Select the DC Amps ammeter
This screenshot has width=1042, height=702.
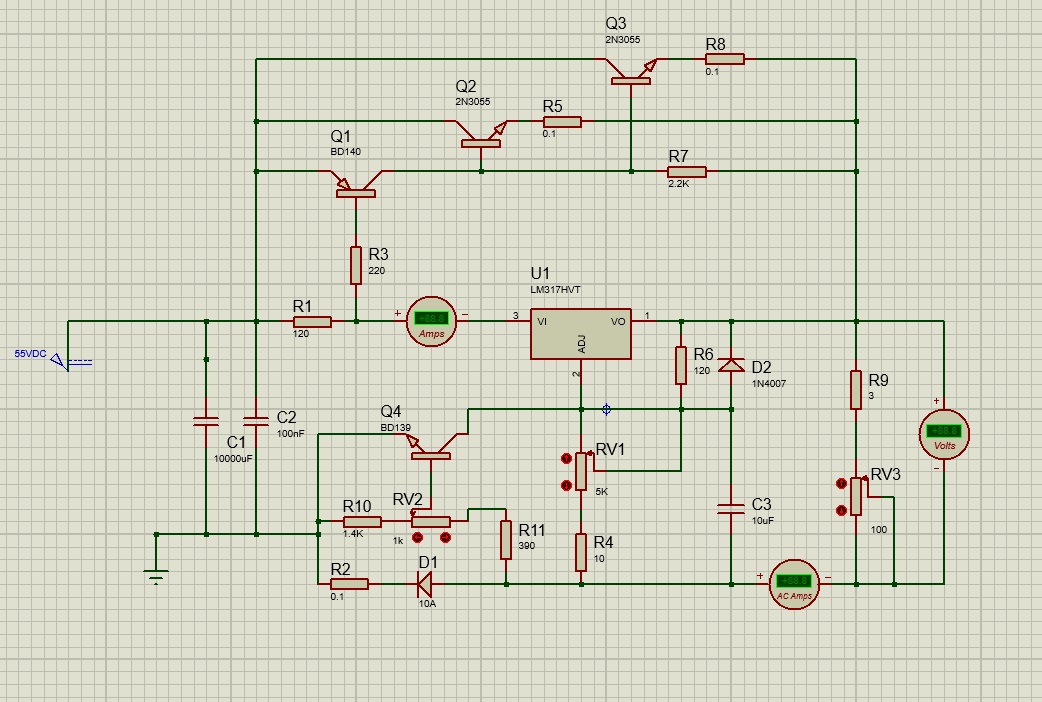(x=430, y=322)
